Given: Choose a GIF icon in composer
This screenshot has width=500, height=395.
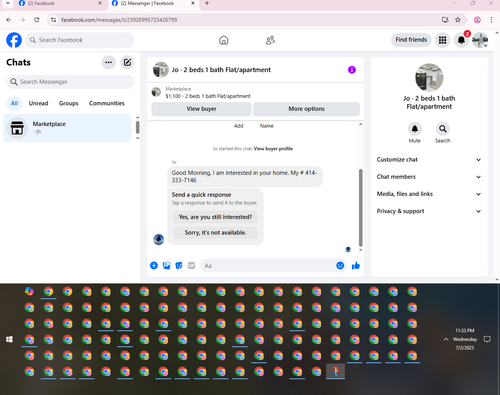Looking at the screenshot, I should point(191,265).
